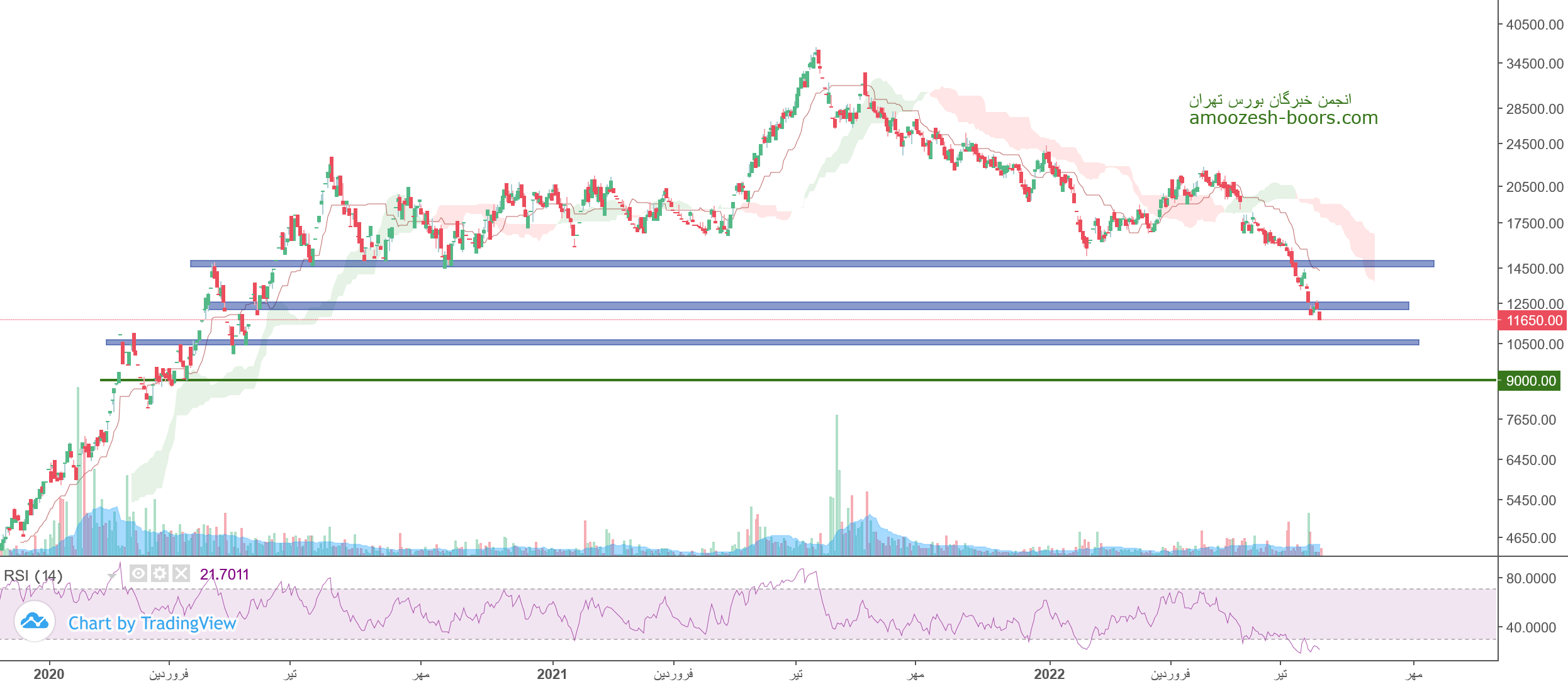Open RSI settings gear icon

160,573
